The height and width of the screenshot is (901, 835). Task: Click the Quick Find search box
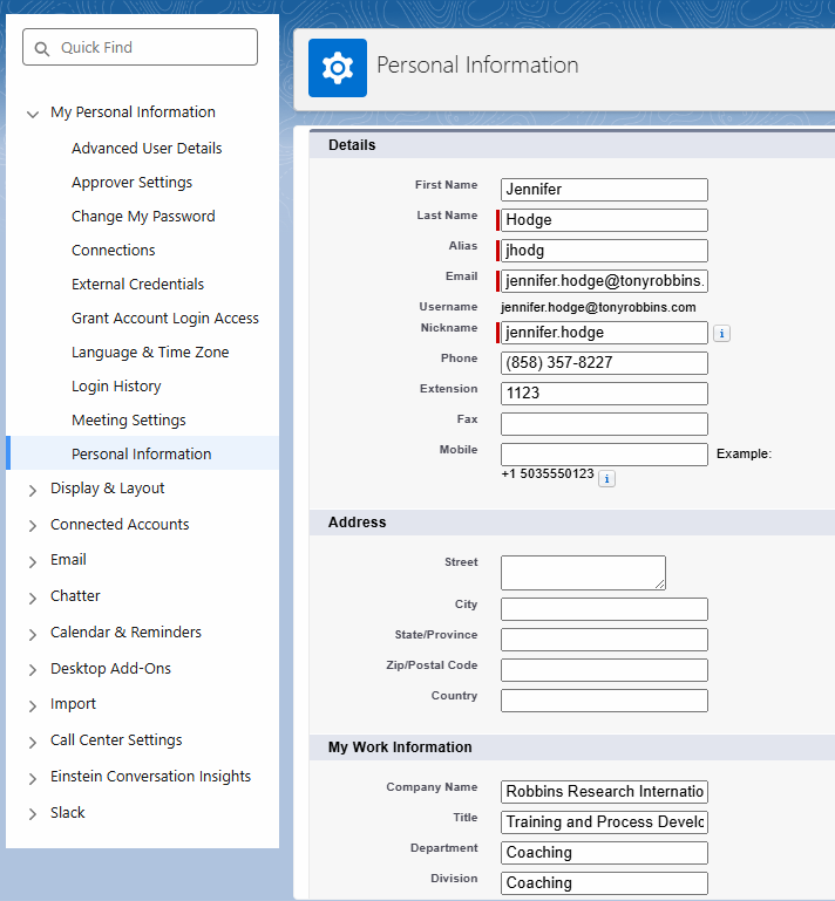[140, 47]
